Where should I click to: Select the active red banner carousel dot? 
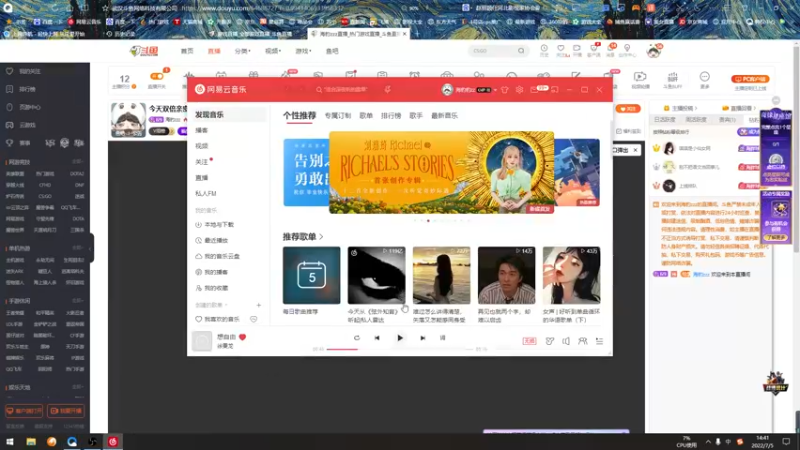point(428,221)
